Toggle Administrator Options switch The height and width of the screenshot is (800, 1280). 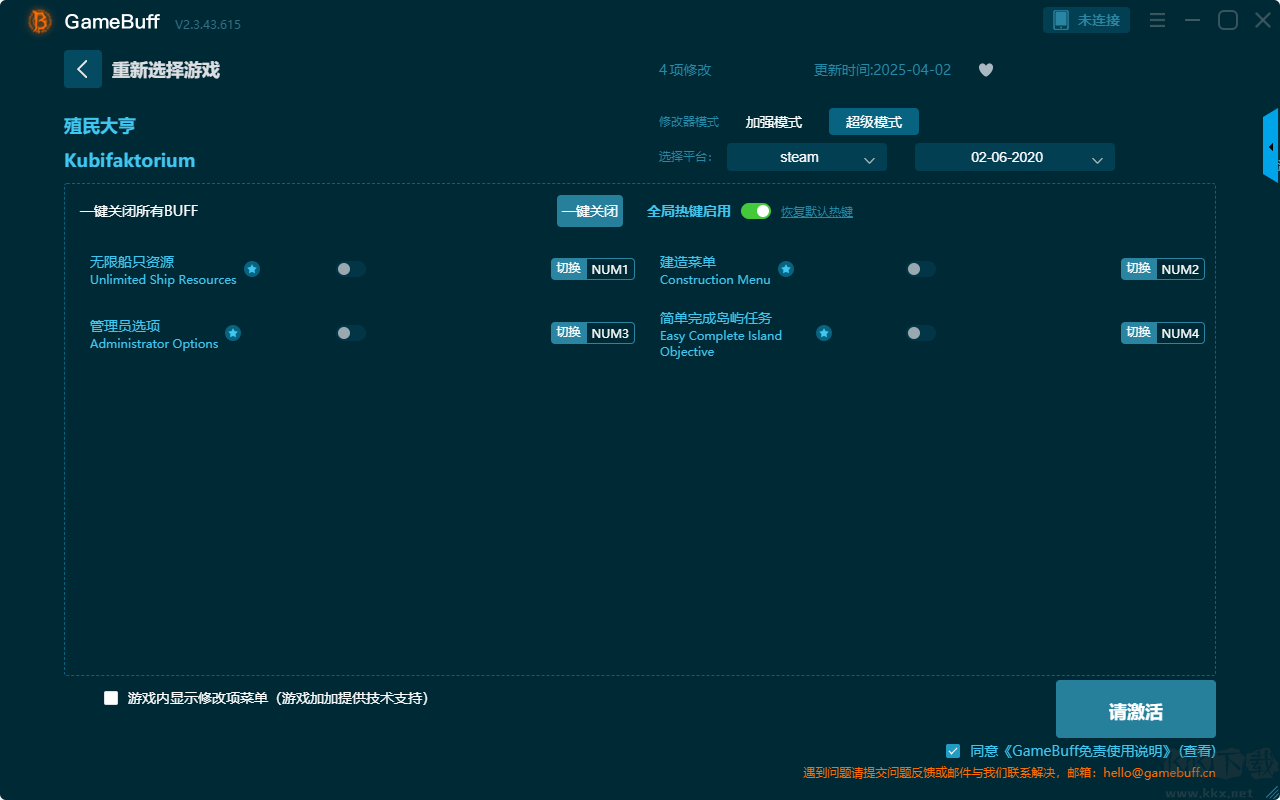[x=351, y=333]
